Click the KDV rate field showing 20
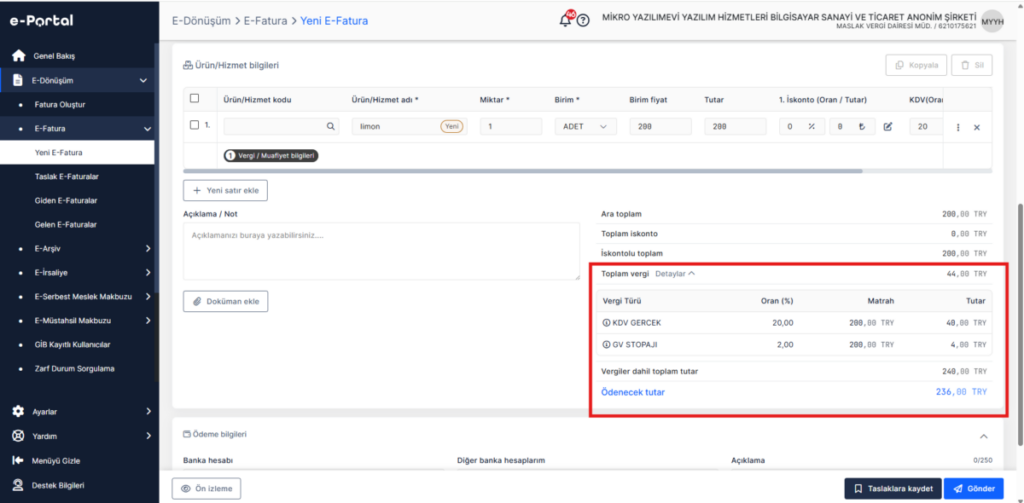Screen dimensions: 1024x503 [927, 127]
